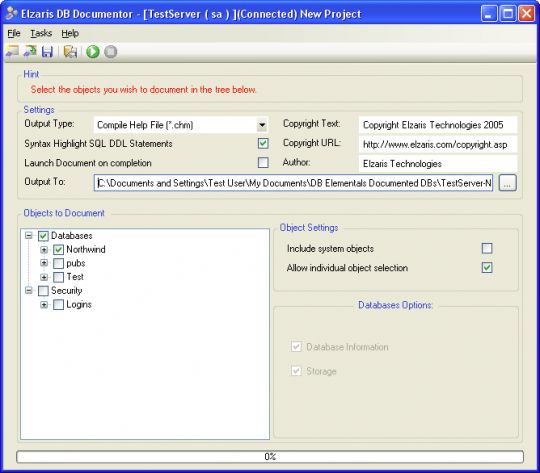The height and width of the screenshot is (473, 540).
Task: Expand the pubs database node
Action: pos(44,263)
